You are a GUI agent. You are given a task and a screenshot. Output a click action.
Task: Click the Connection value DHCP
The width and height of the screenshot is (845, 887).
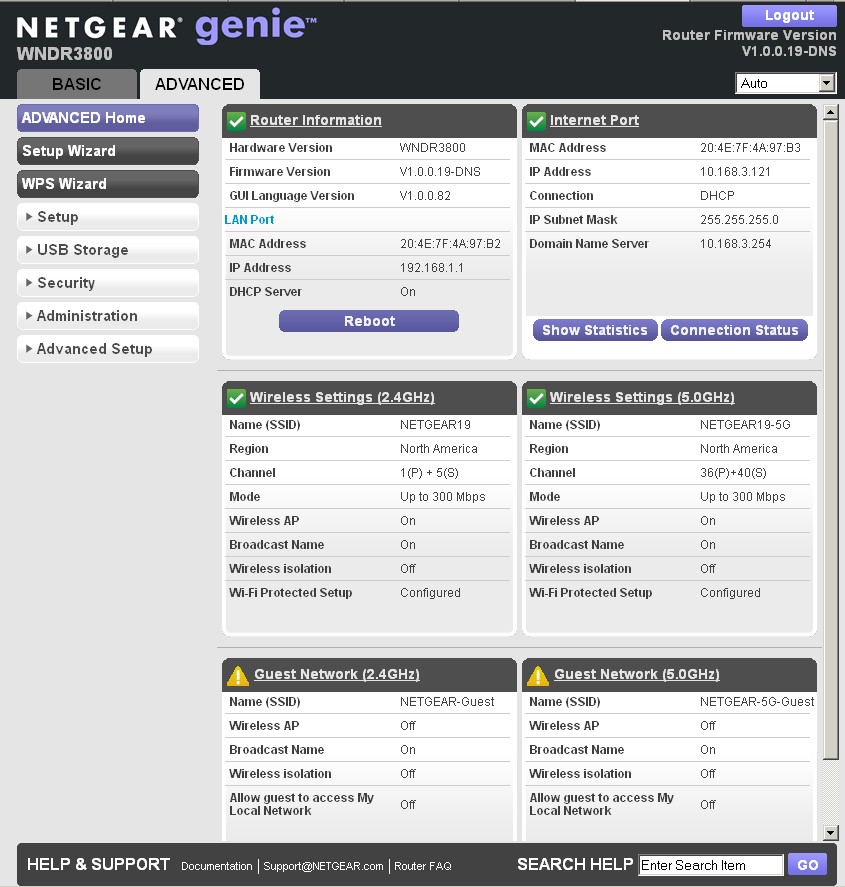click(x=717, y=196)
